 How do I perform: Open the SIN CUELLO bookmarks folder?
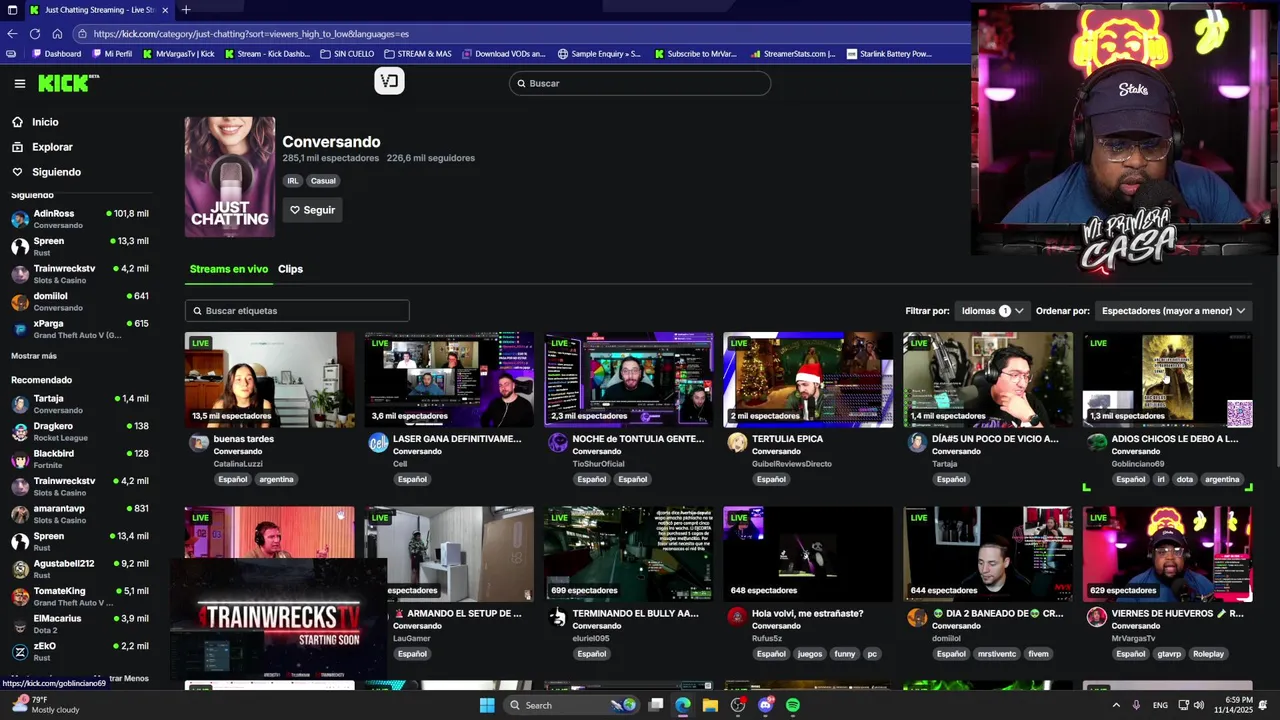click(347, 54)
